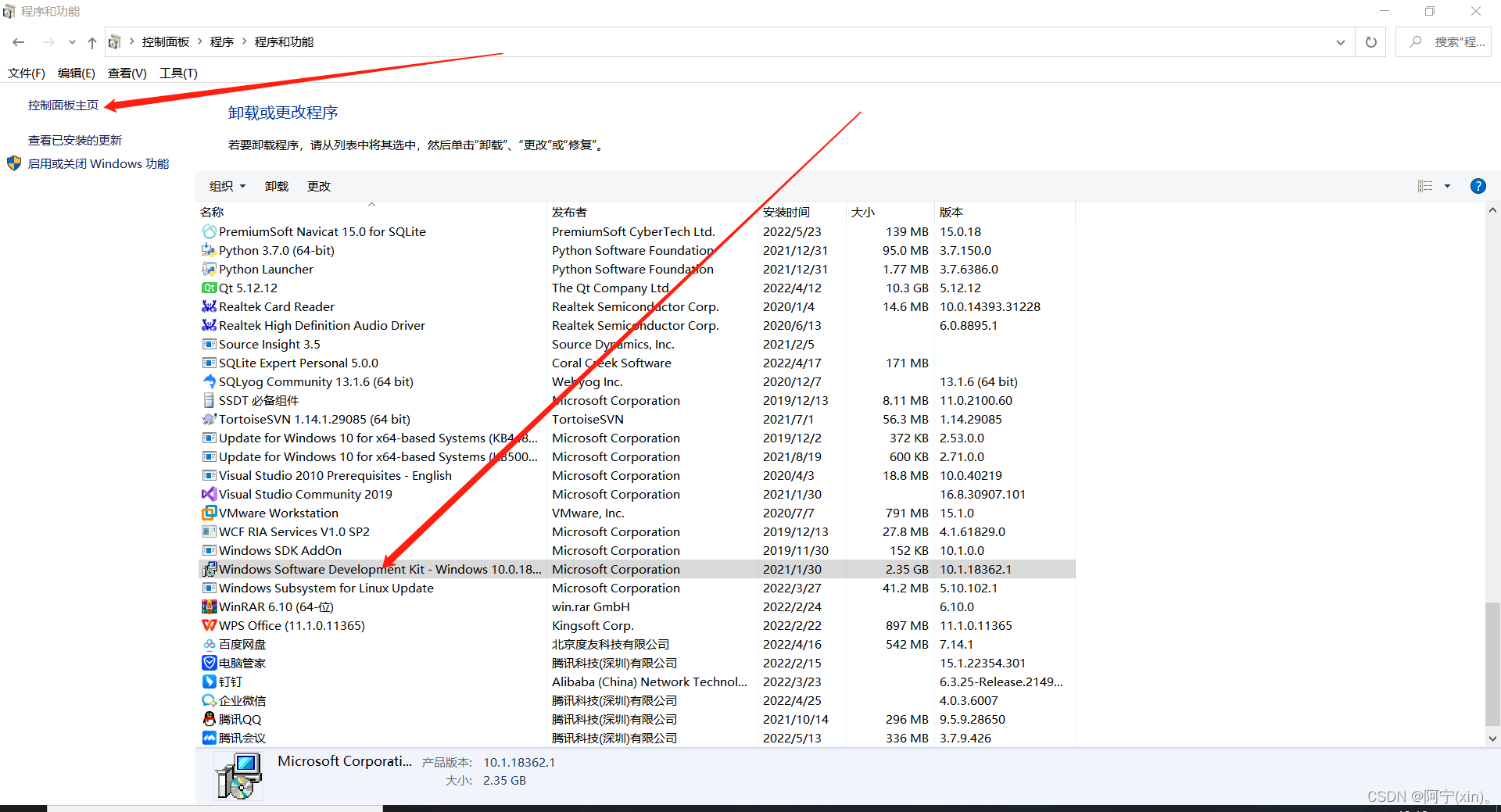Click the 钉钉 blue icon
Viewport: 1501px width, 812px height.
209,682
